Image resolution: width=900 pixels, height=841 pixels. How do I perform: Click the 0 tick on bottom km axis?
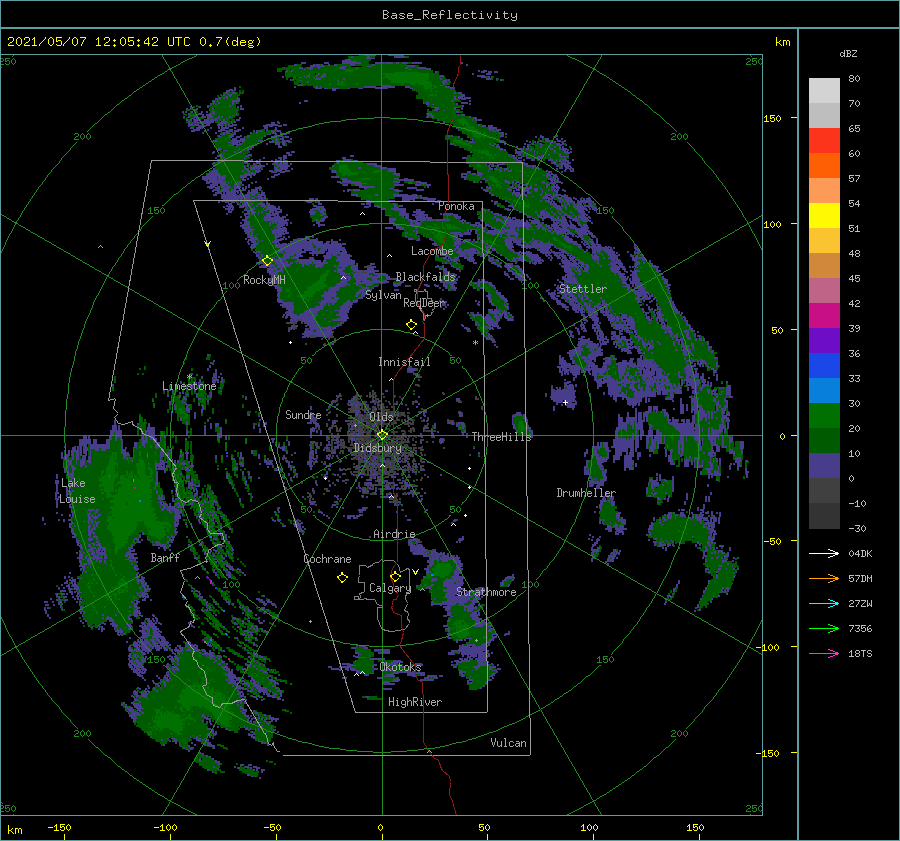point(380,827)
